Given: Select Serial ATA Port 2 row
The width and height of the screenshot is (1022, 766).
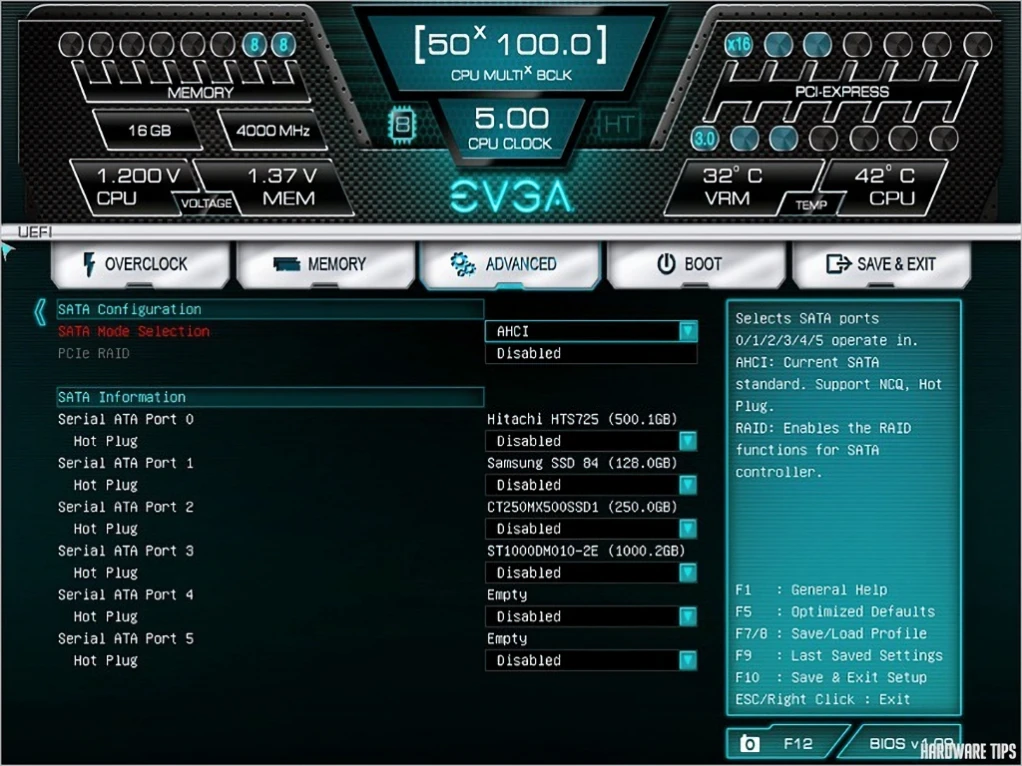Looking at the screenshot, I should 126,507.
